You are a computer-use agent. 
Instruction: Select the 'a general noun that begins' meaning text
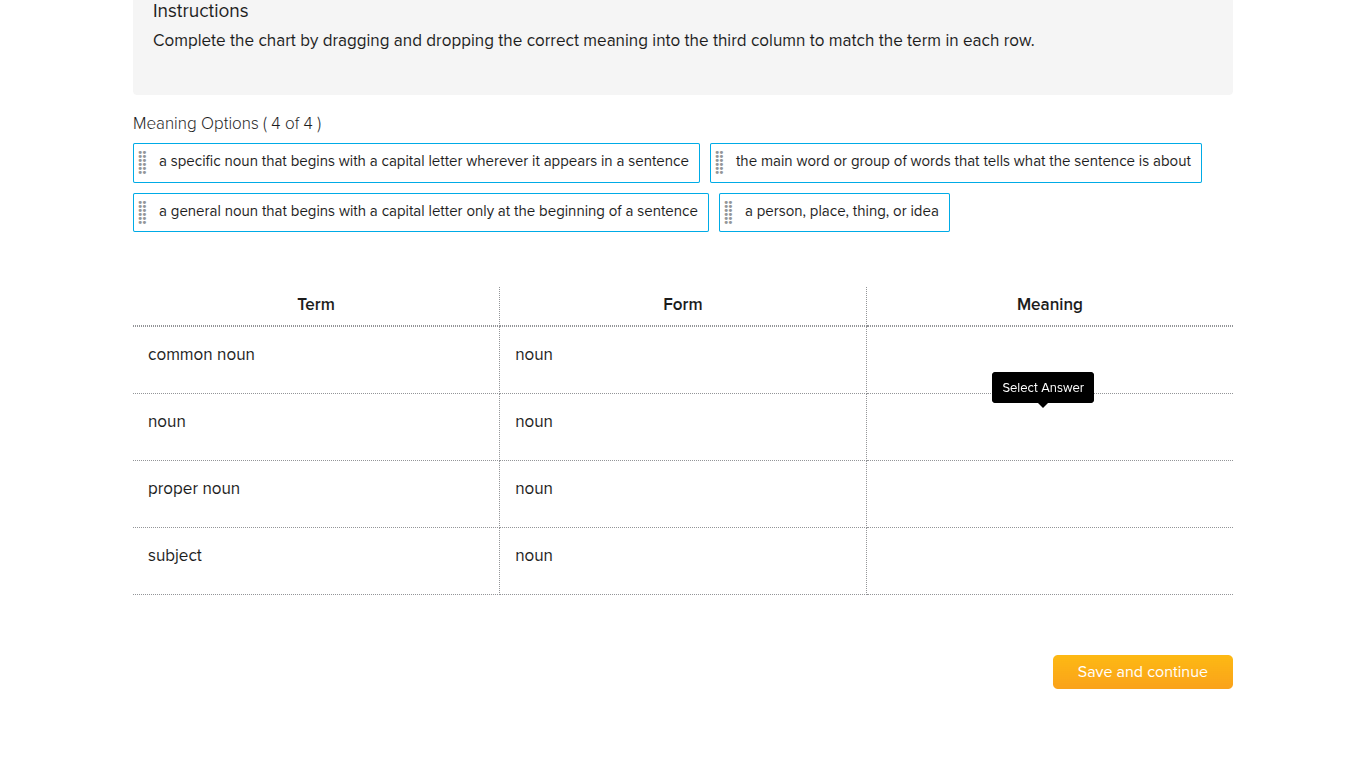coord(428,211)
